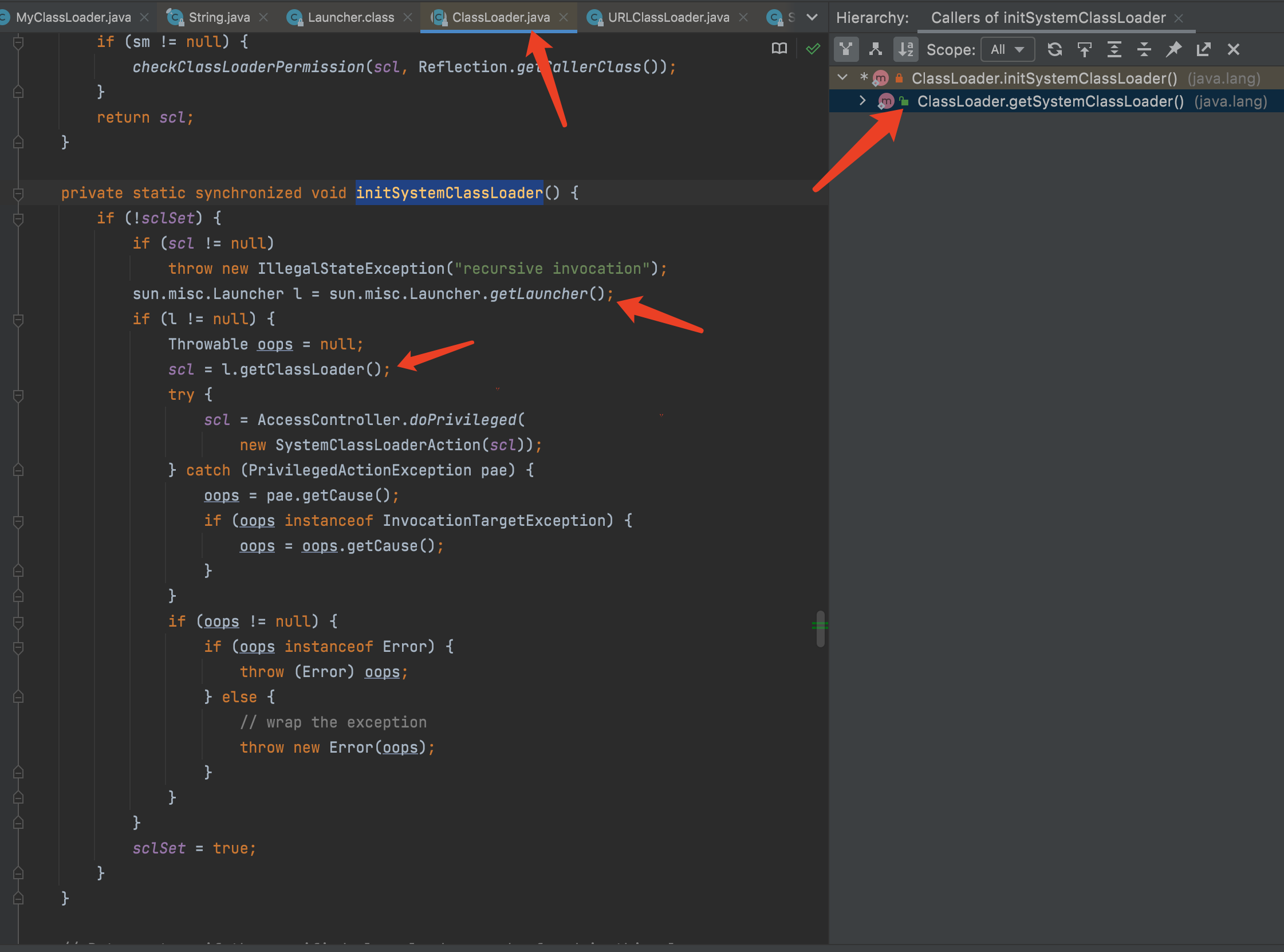Click the Launcher.class file type icon

[295, 17]
